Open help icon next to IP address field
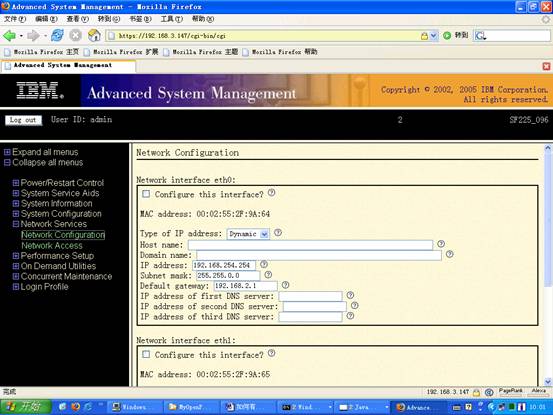This screenshot has height=415, width=553. [x=264, y=264]
